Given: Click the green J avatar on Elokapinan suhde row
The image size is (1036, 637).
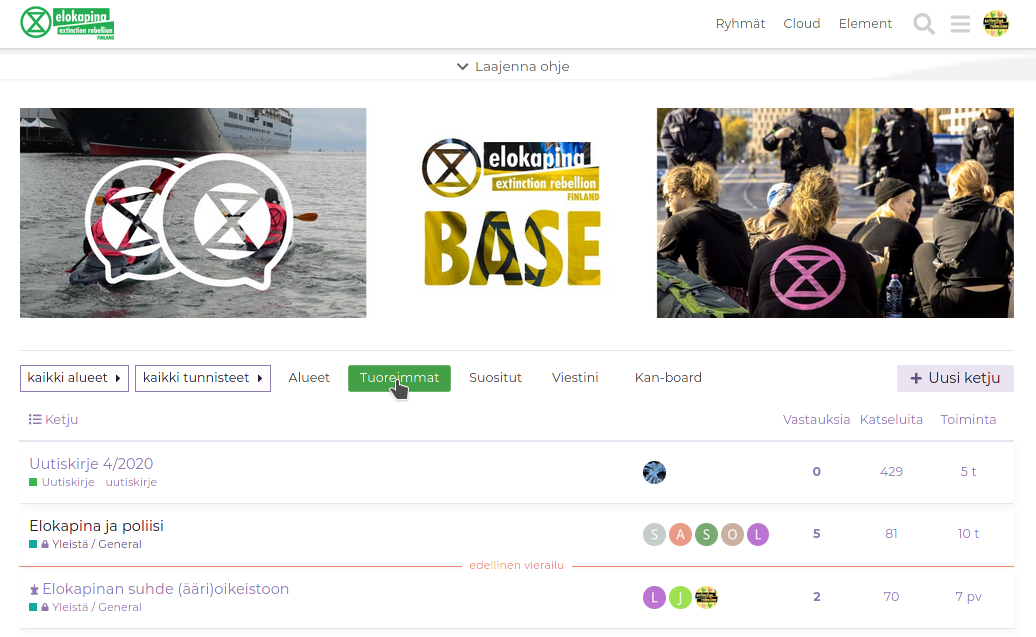Looking at the screenshot, I should pos(680,597).
